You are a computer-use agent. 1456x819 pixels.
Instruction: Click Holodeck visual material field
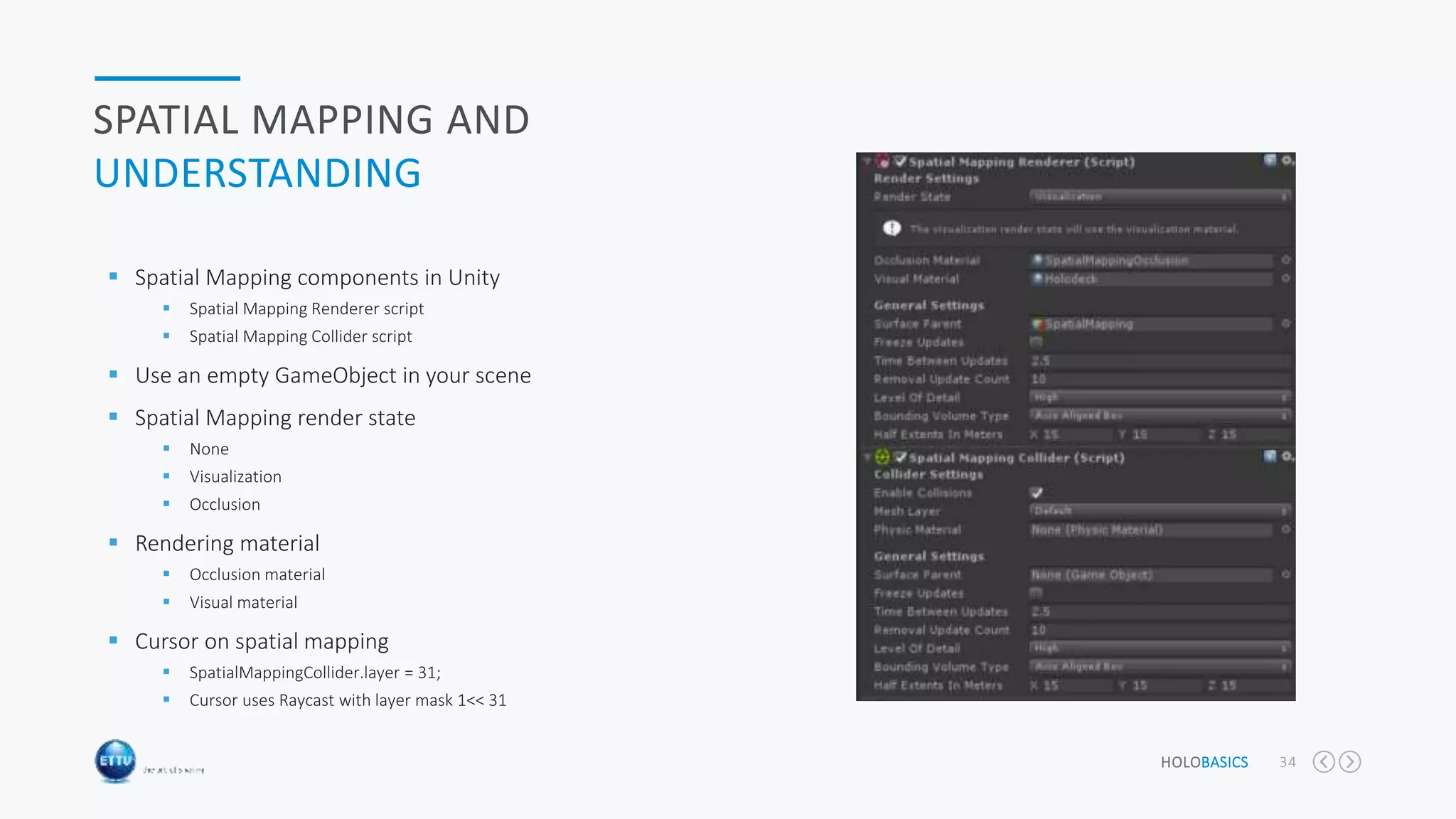[x=1152, y=279]
